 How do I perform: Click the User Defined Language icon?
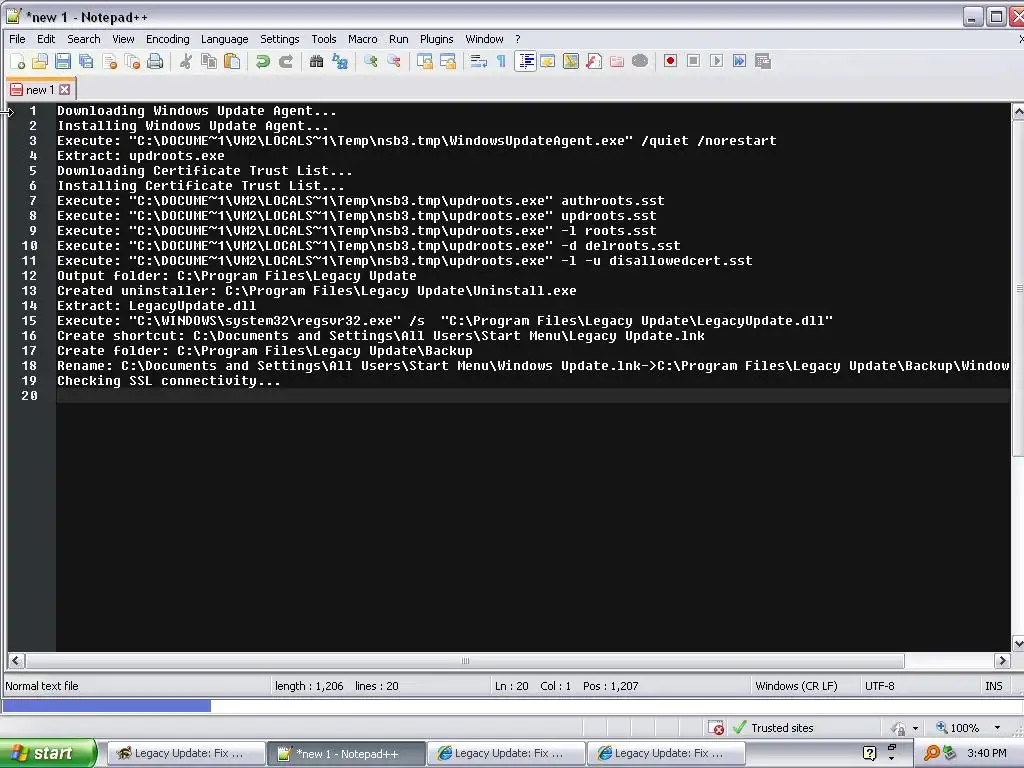pos(548,61)
